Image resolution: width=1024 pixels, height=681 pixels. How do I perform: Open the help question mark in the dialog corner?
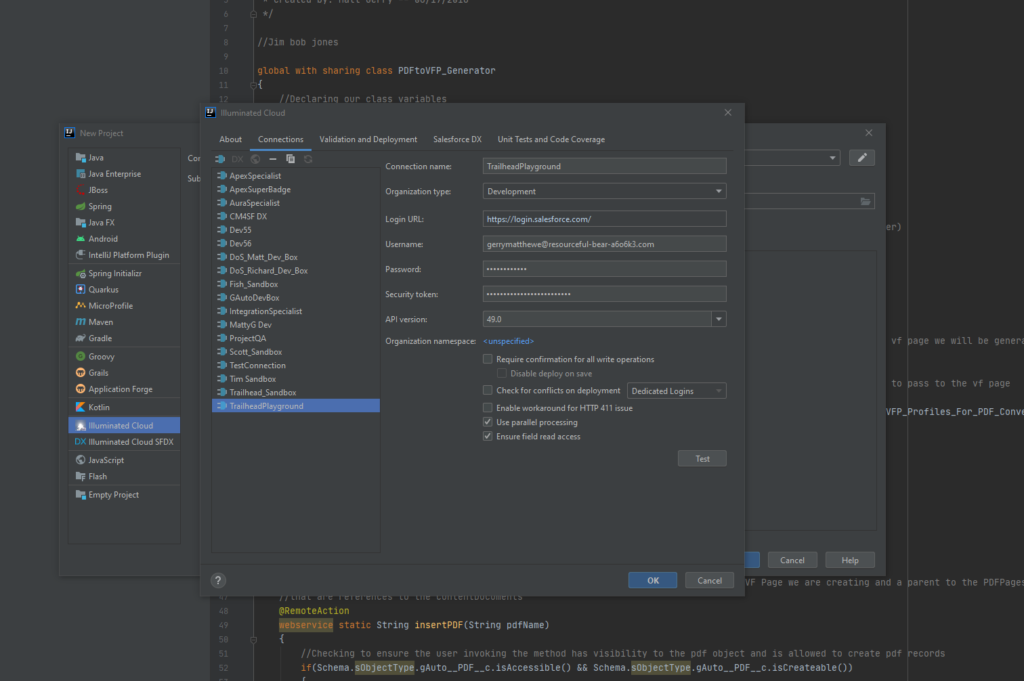pos(218,579)
